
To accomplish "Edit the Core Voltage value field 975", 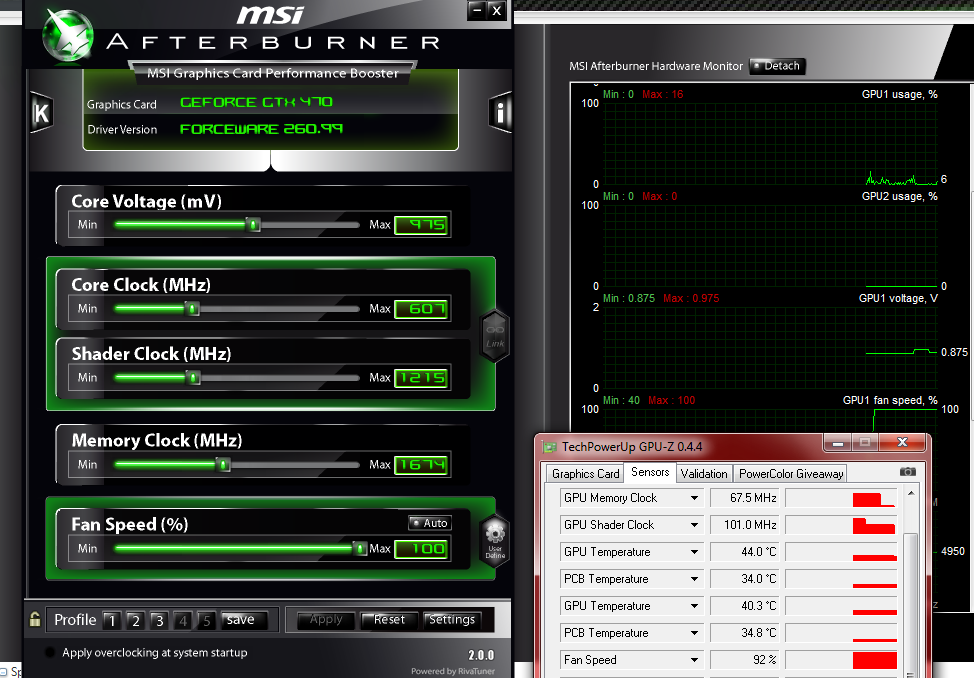I will point(422,224).
